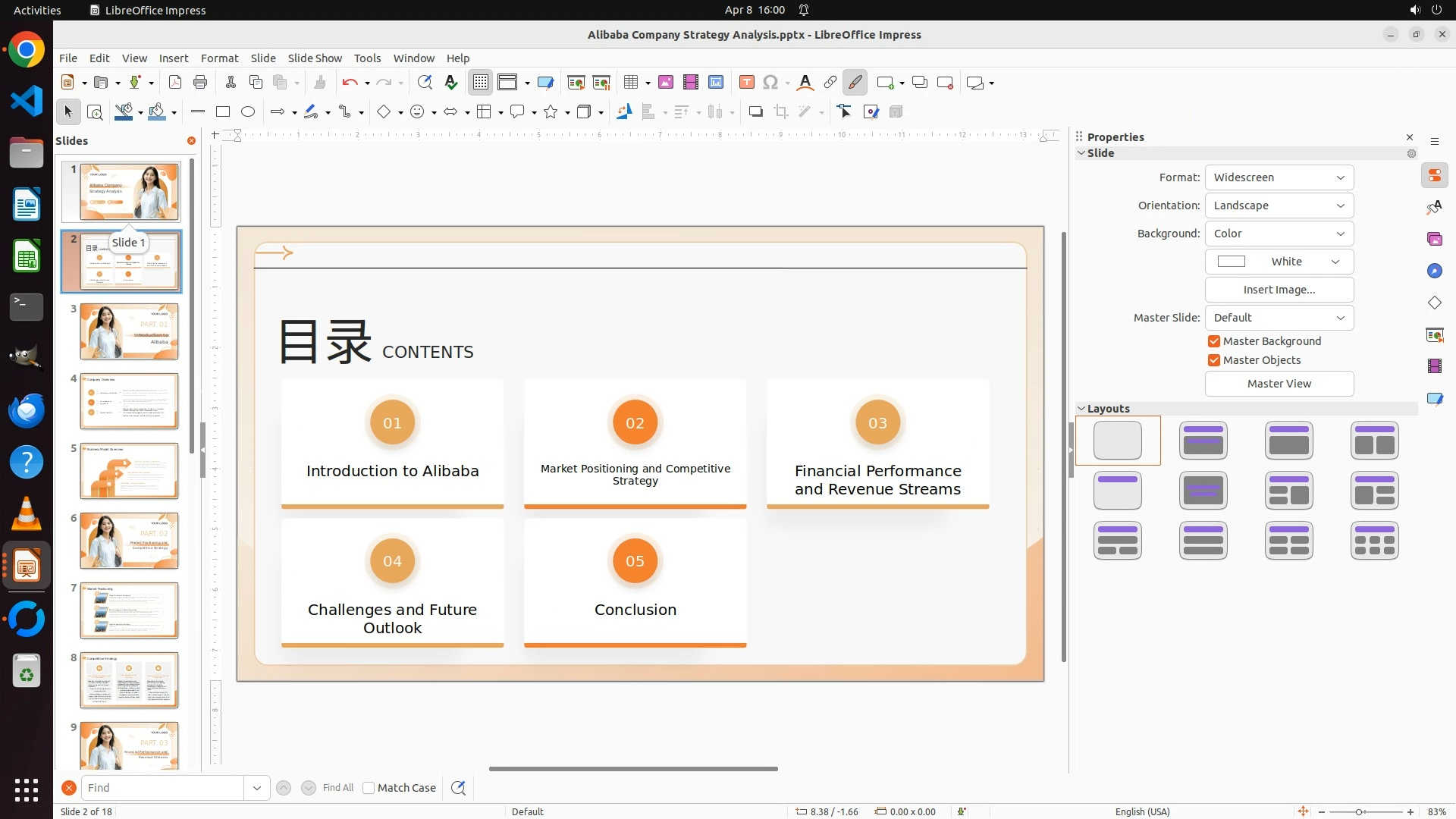Click the Insert Special Character icon

[770, 83]
